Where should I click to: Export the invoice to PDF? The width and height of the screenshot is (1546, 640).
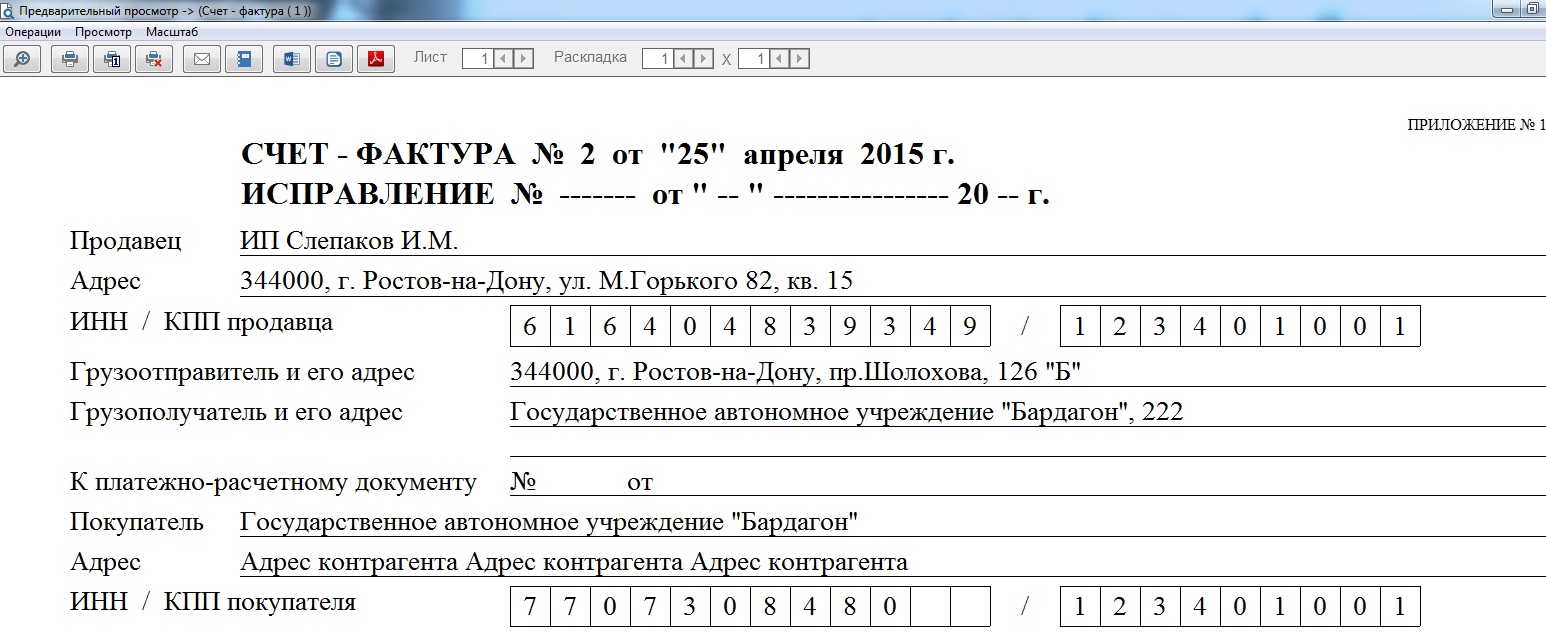[376, 59]
